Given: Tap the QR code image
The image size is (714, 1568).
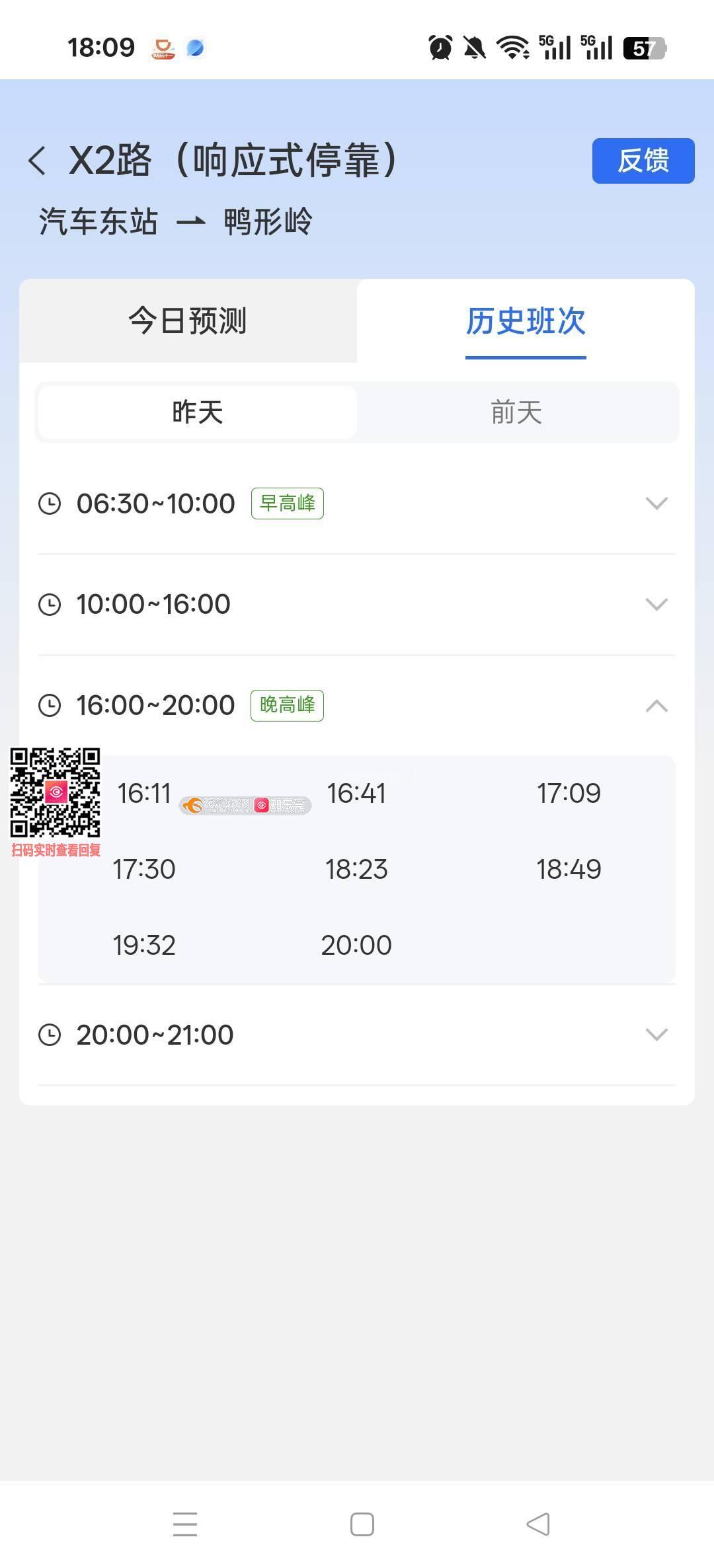Looking at the screenshot, I should pyautogui.click(x=55, y=793).
